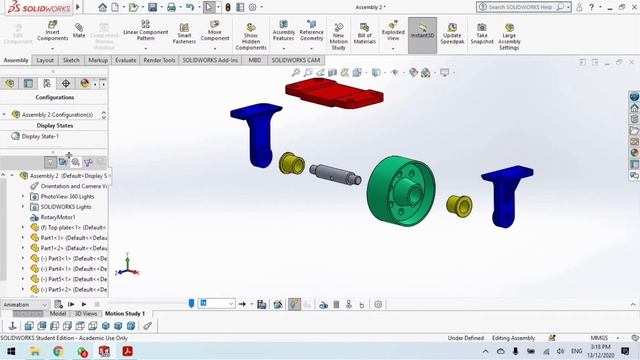Select Move Component tool
This screenshot has height=360, width=640.
[215, 31]
